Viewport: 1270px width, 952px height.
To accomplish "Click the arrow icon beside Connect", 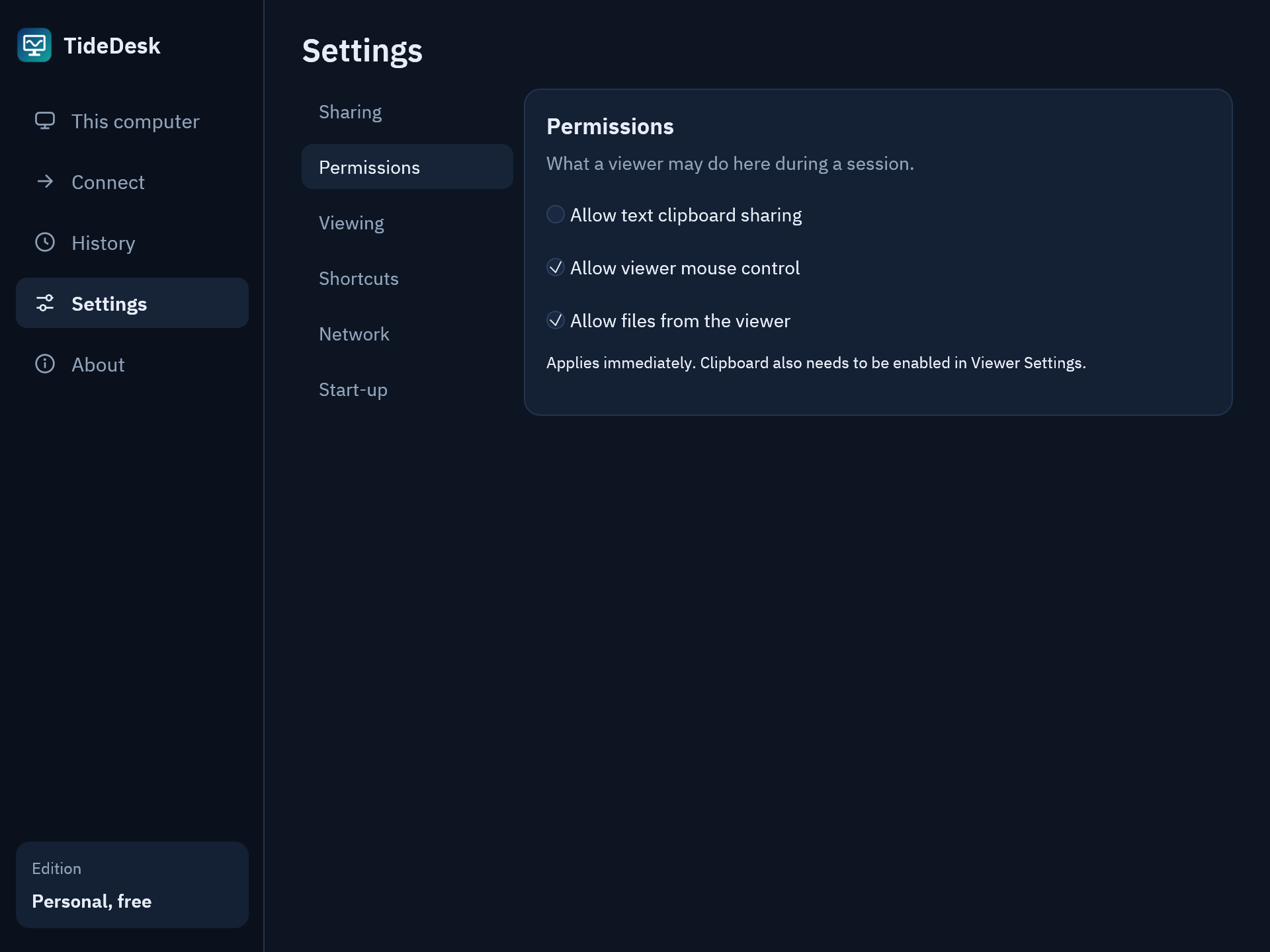I will (45, 182).
